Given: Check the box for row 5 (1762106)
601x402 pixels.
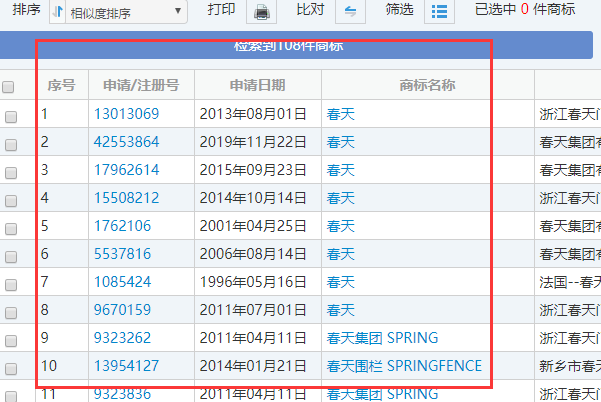Looking at the screenshot, I should (x=11, y=228).
